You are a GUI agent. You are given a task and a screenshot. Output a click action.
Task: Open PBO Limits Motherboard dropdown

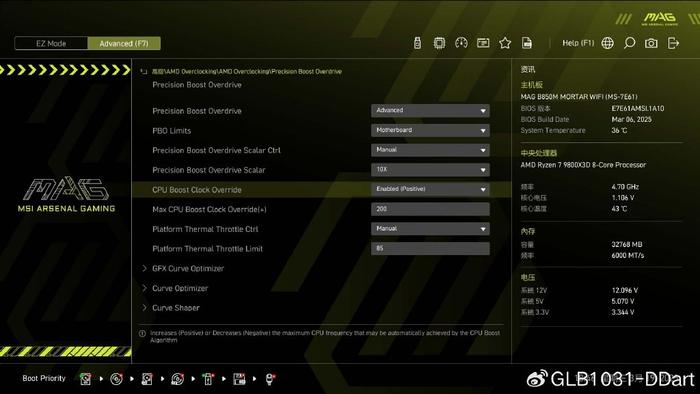430,130
